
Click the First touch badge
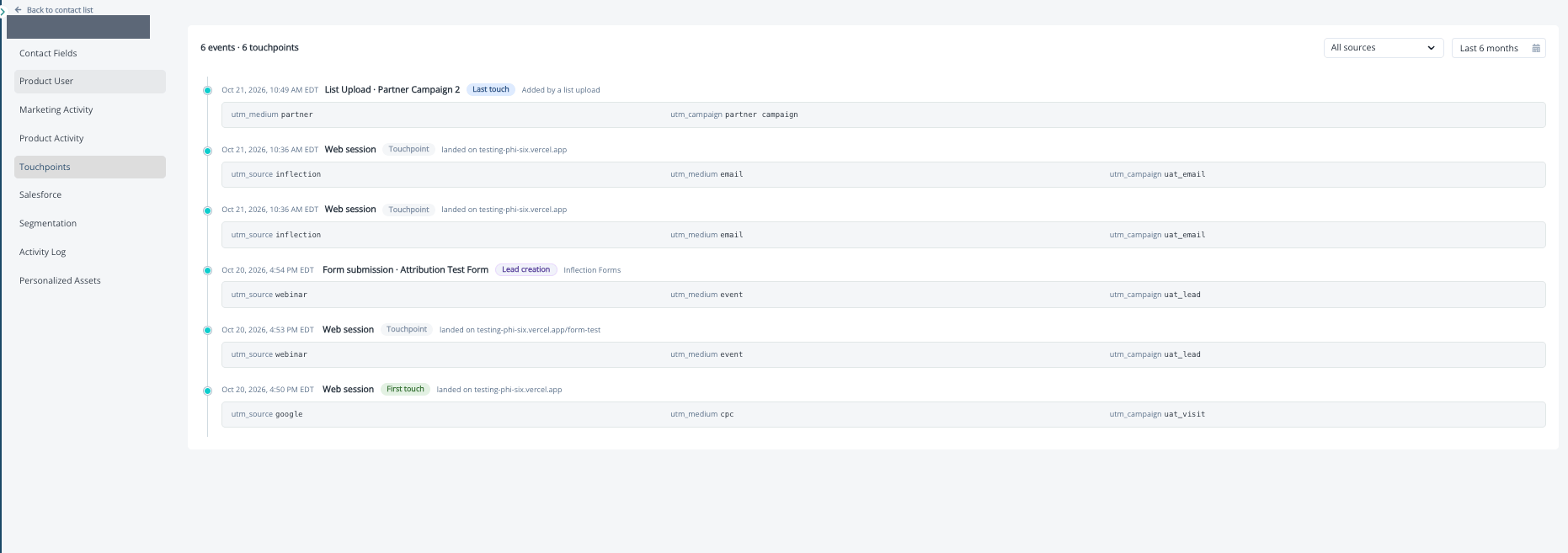[405, 389]
